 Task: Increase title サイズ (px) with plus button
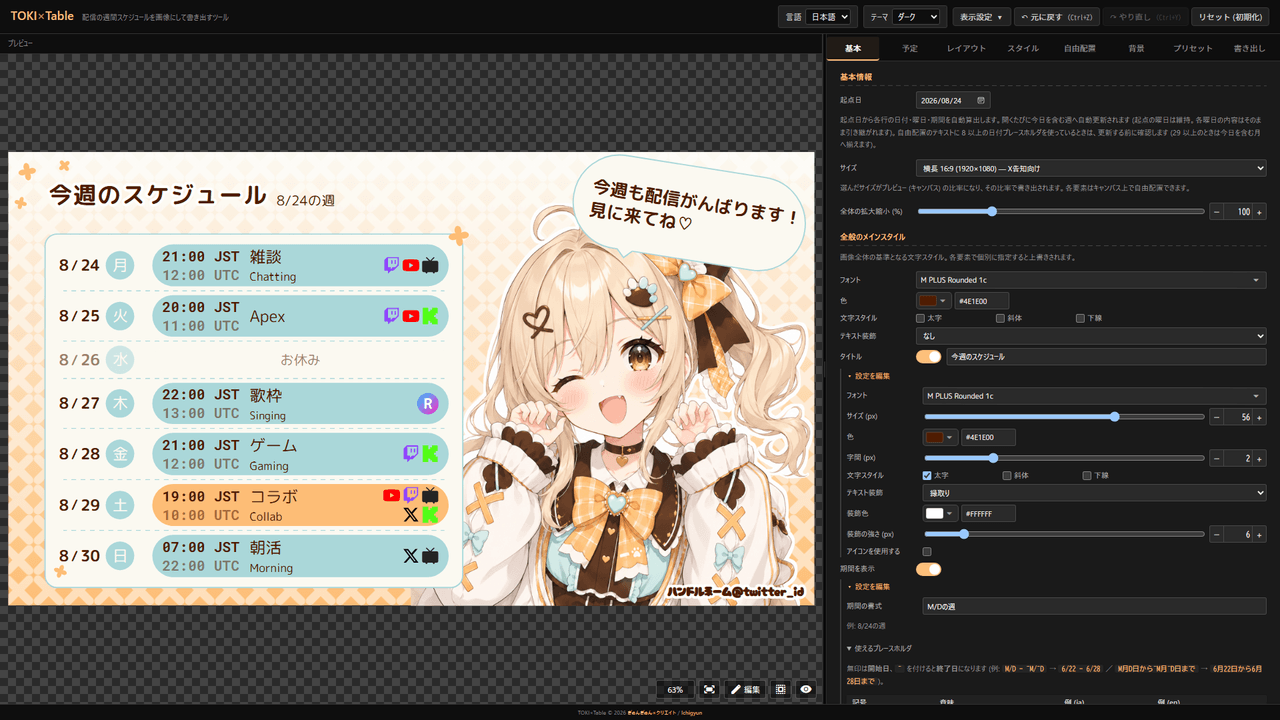pos(1260,417)
